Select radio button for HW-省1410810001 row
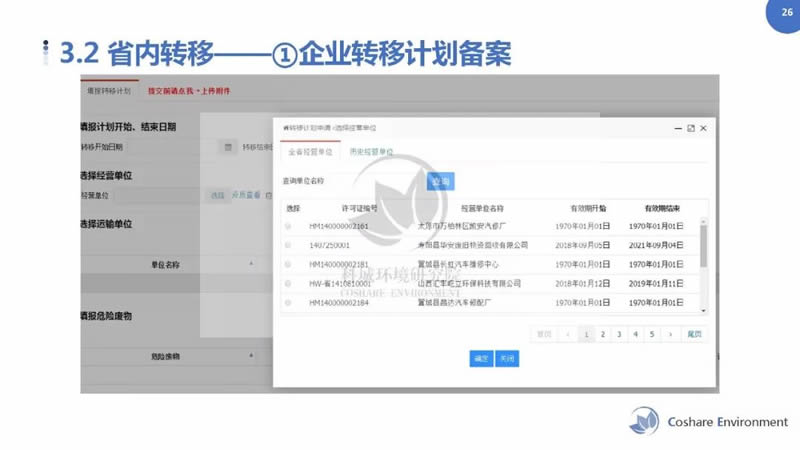 (x=289, y=283)
